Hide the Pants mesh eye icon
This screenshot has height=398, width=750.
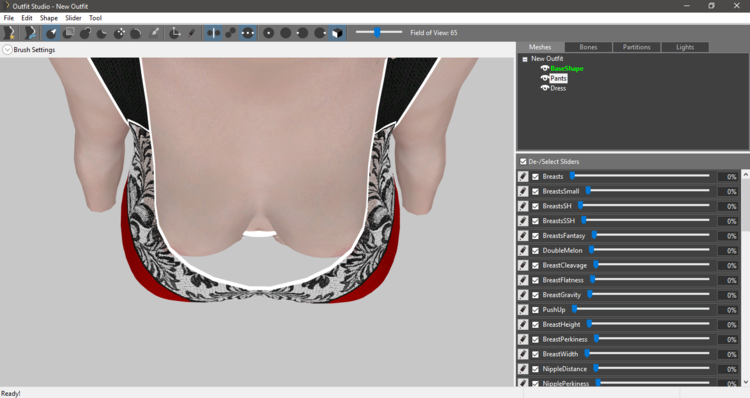tap(544, 78)
